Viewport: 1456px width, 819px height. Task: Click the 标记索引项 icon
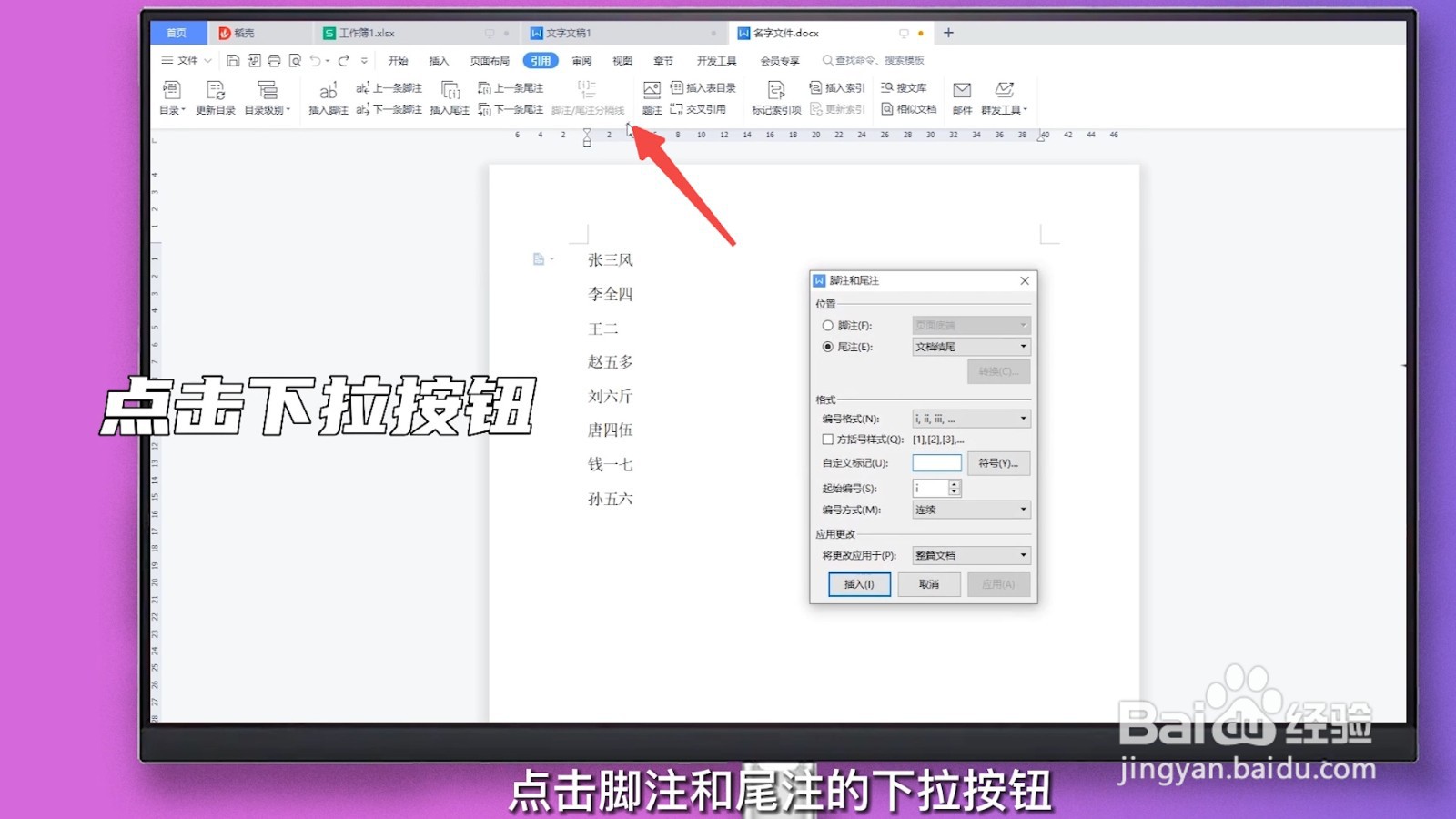776,98
